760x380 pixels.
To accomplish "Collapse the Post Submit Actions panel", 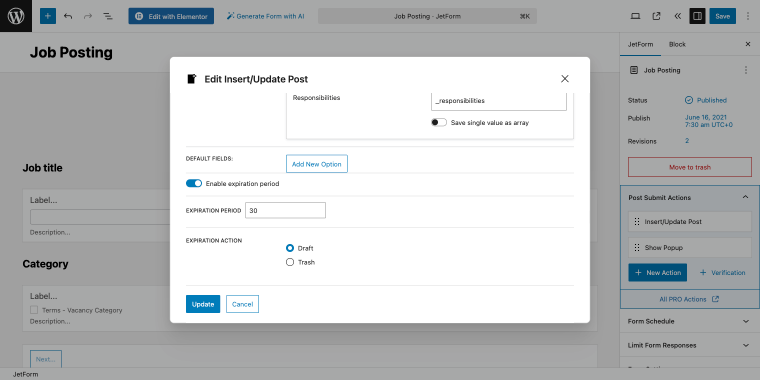I will click(745, 198).
